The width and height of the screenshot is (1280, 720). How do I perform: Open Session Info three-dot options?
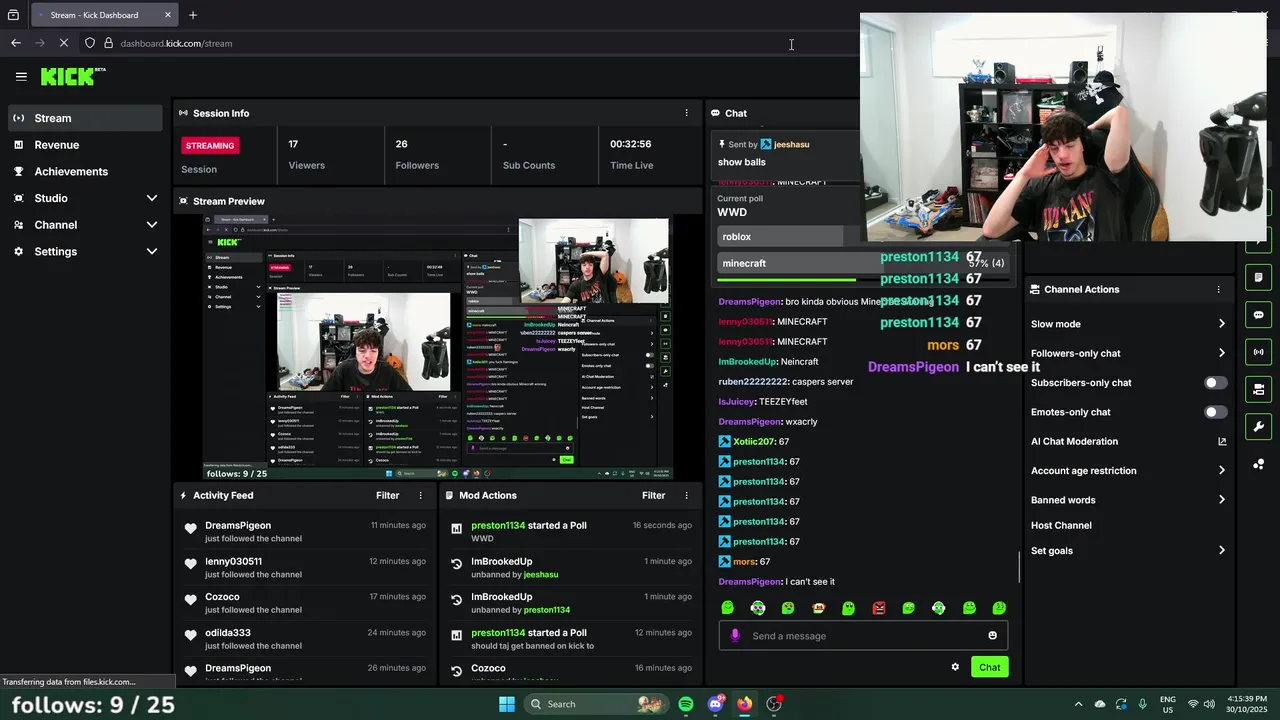pyautogui.click(x=686, y=113)
